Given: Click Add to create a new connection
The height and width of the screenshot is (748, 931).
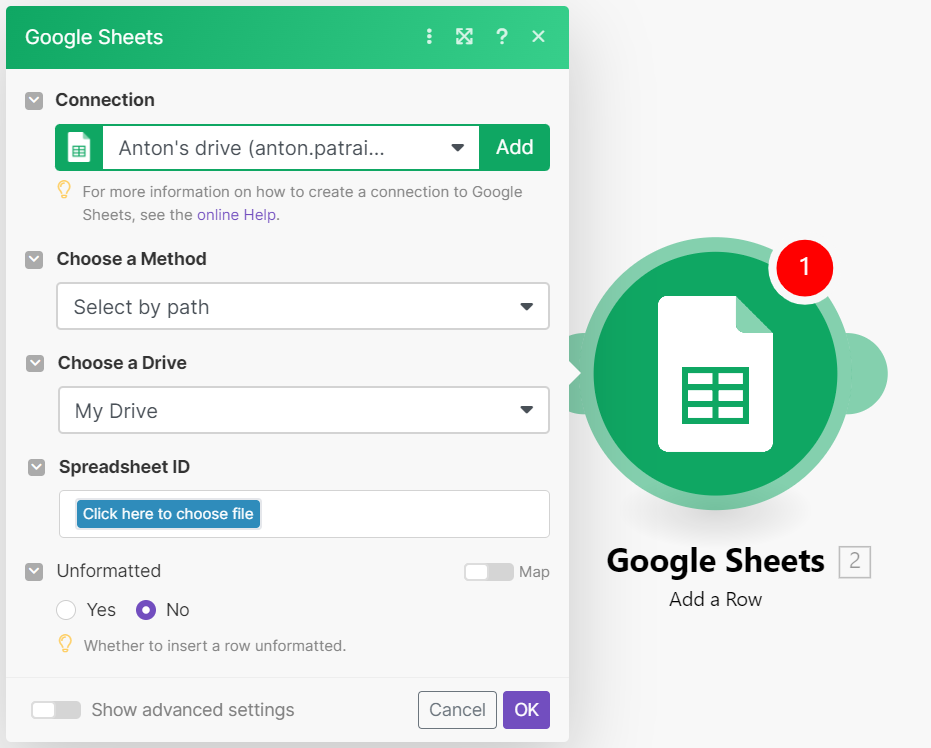Looking at the screenshot, I should (514, 147).
